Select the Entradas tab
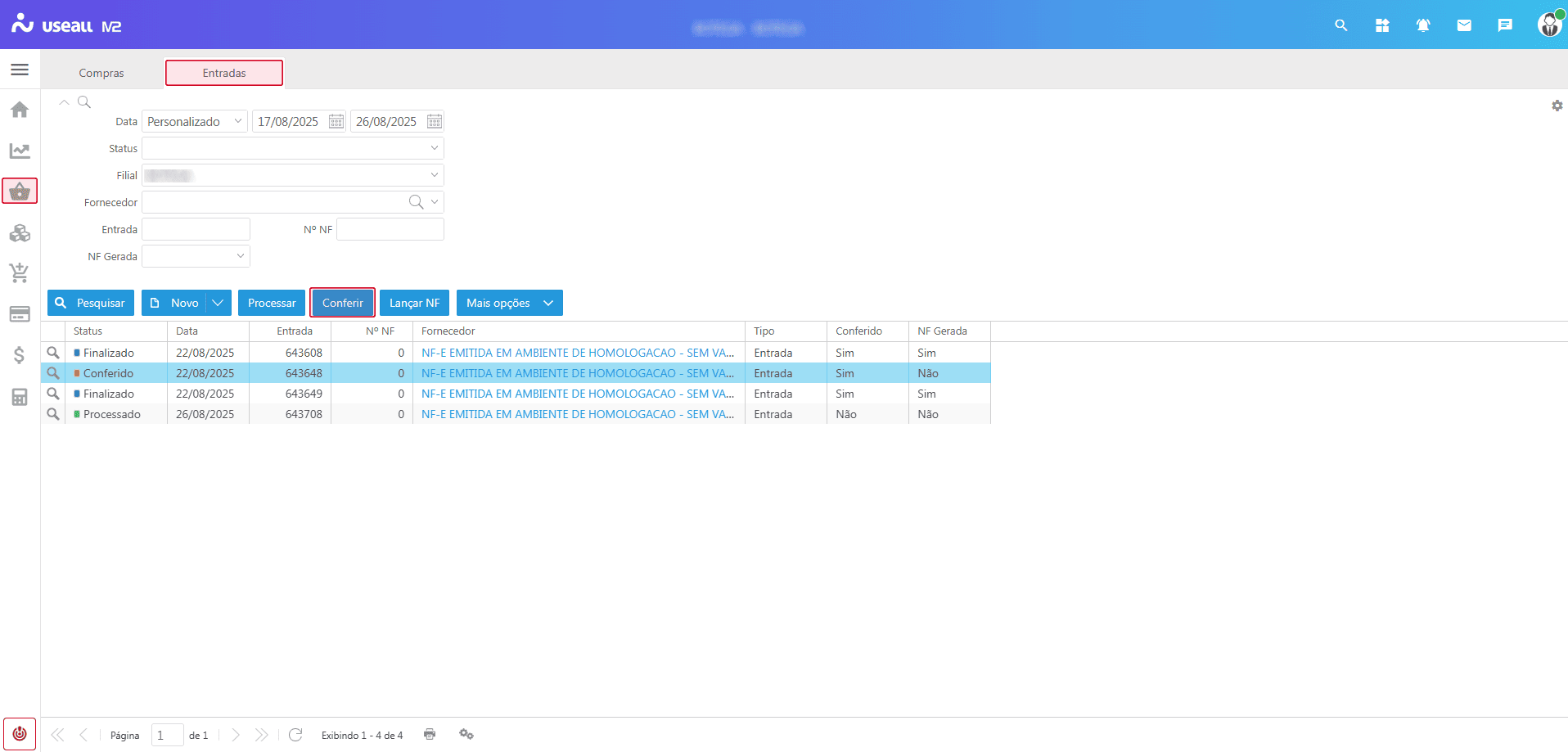This screenshot has width=1568, height=752. click(x=224, y=73)
